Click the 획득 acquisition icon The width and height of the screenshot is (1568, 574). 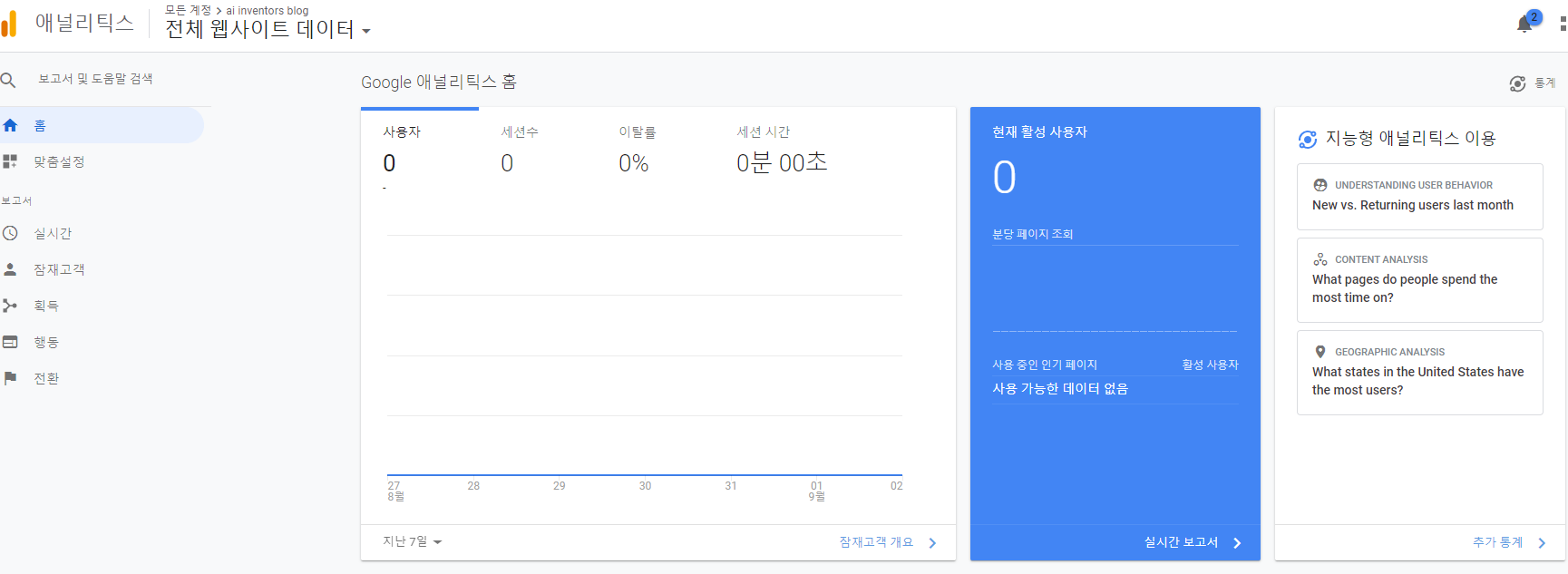(10, 306)
